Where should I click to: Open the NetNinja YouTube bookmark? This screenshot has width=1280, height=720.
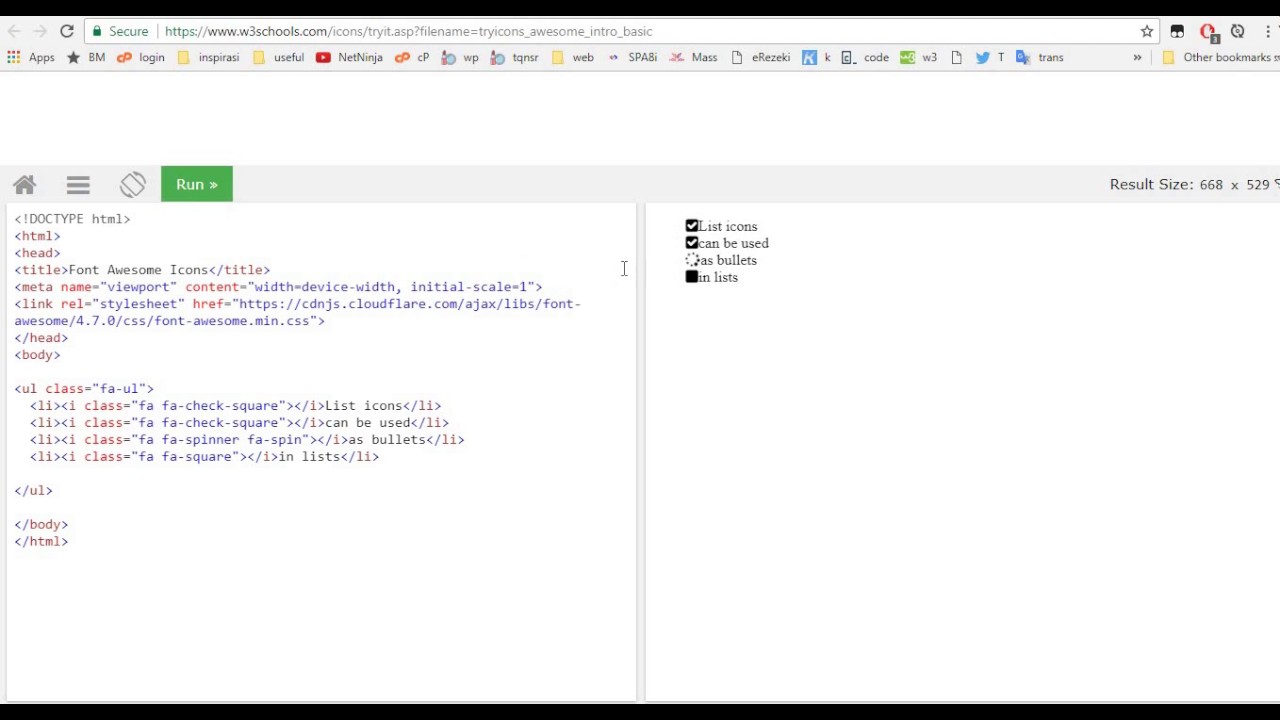349,58
